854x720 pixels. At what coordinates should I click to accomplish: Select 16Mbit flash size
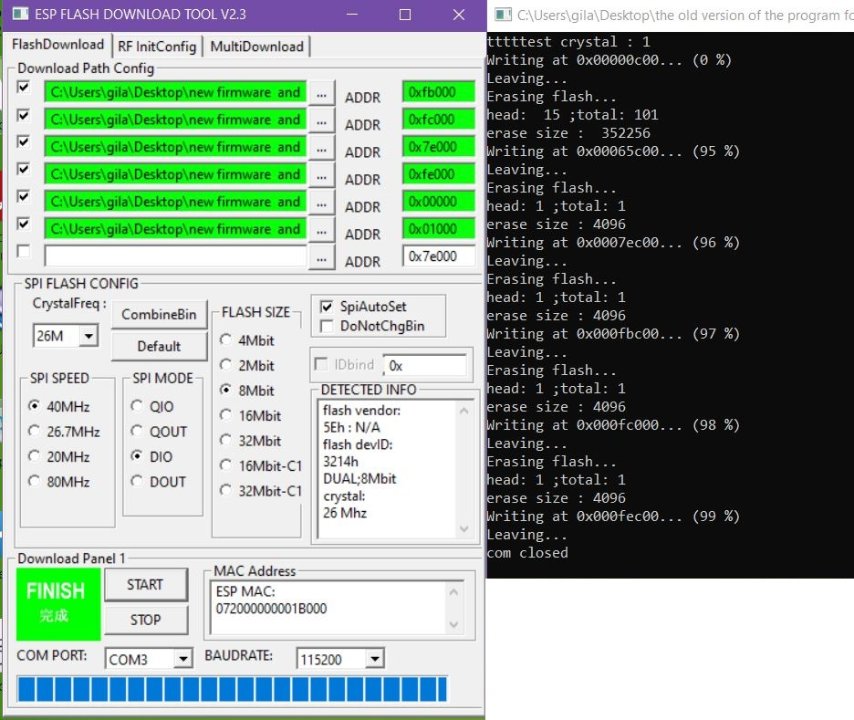click(x=250, y=416)
